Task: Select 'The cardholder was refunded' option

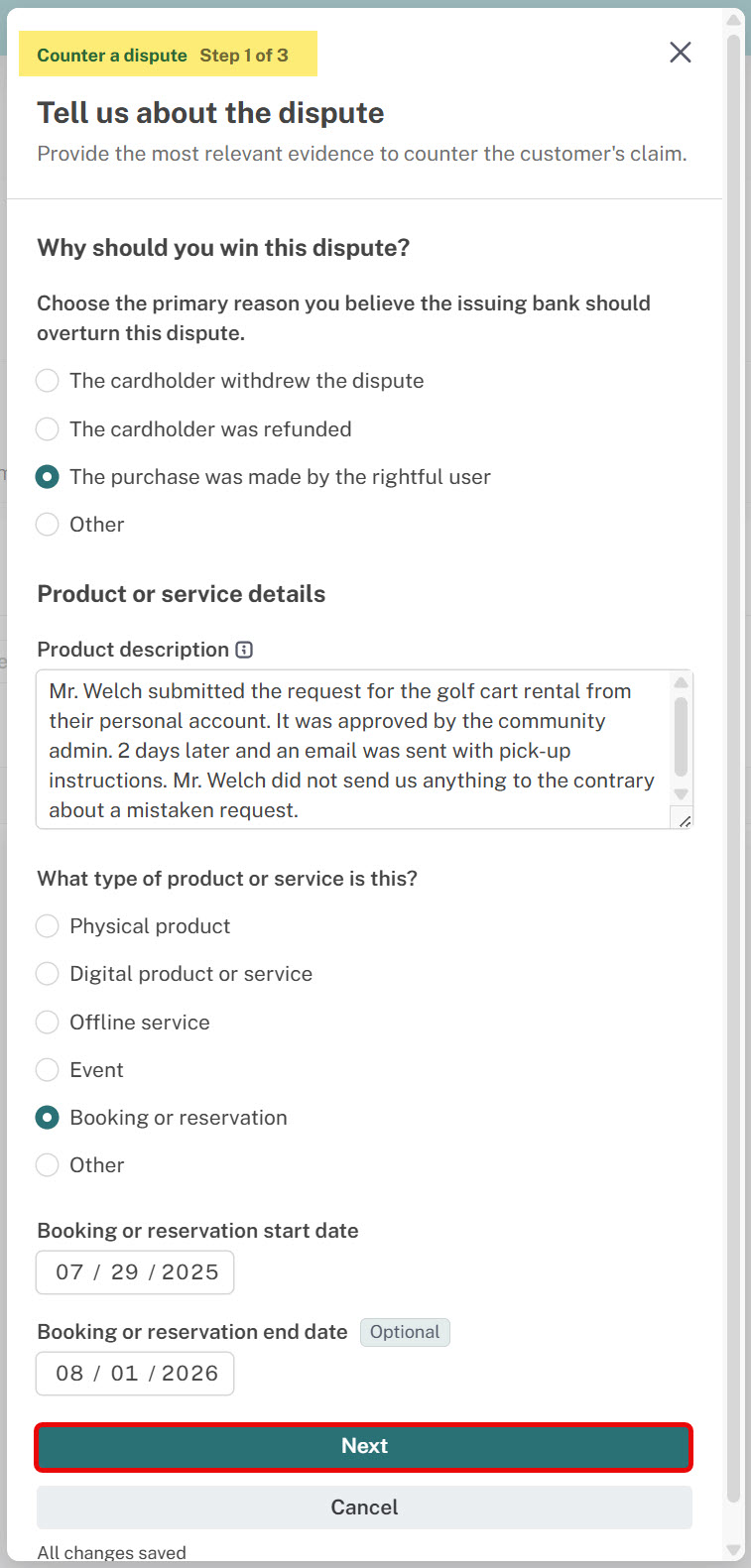Action: 193,429
